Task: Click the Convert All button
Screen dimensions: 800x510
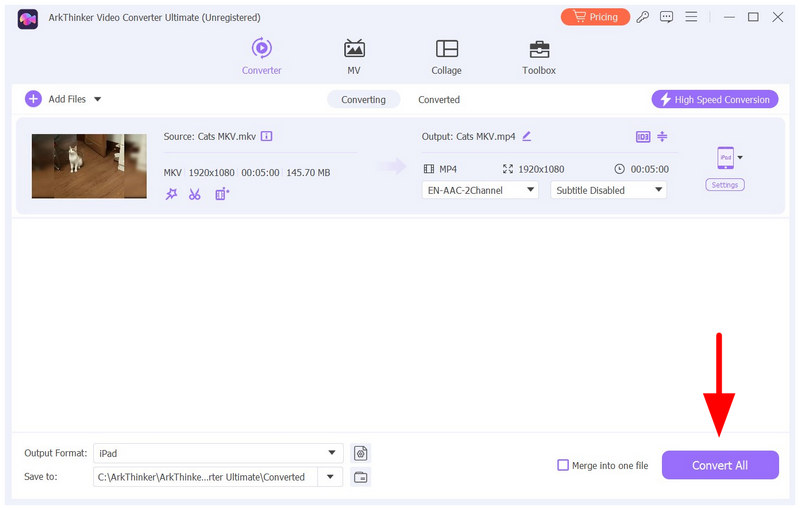Action: coord(720,465)
